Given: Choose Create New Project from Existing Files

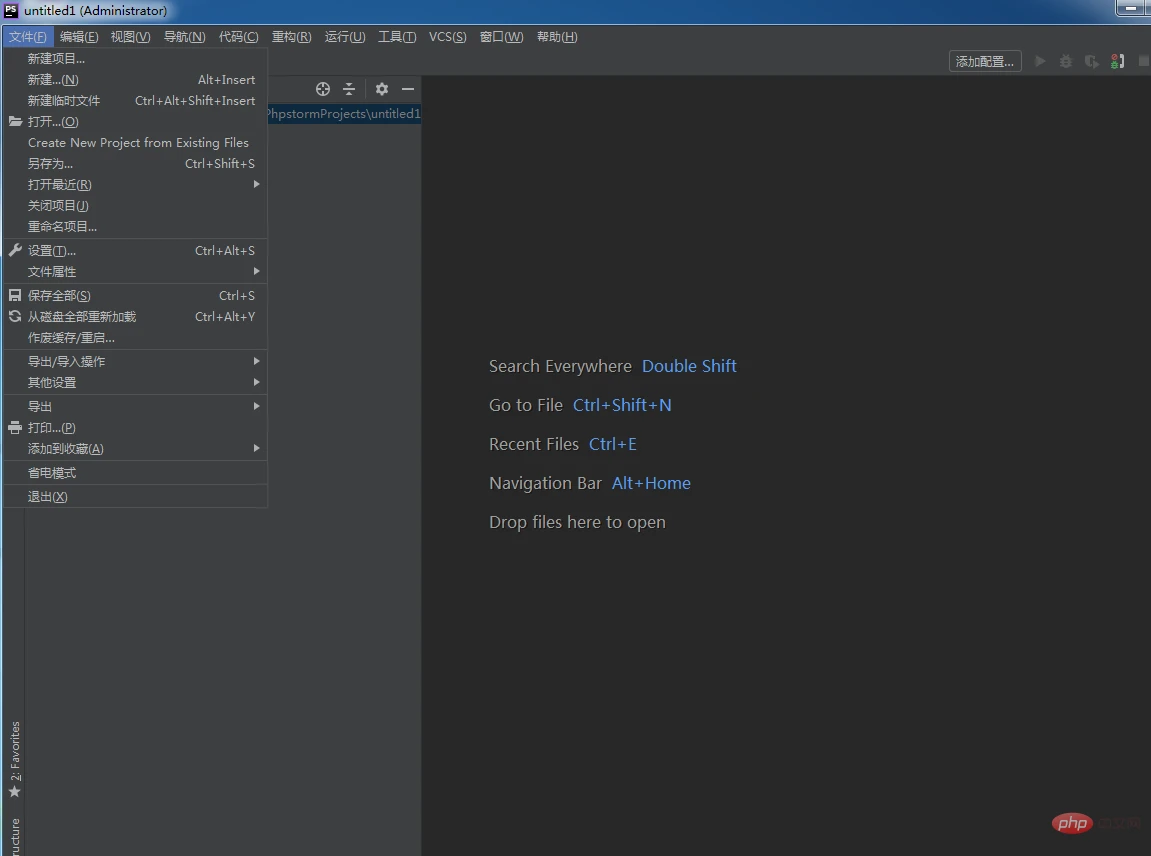Looking at the screenshot, I should click(138, 143).
